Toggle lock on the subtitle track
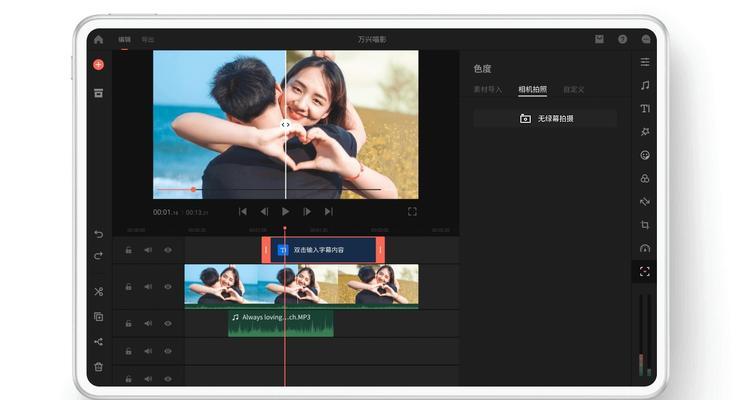741x400 pixels. tap(128, 250)
